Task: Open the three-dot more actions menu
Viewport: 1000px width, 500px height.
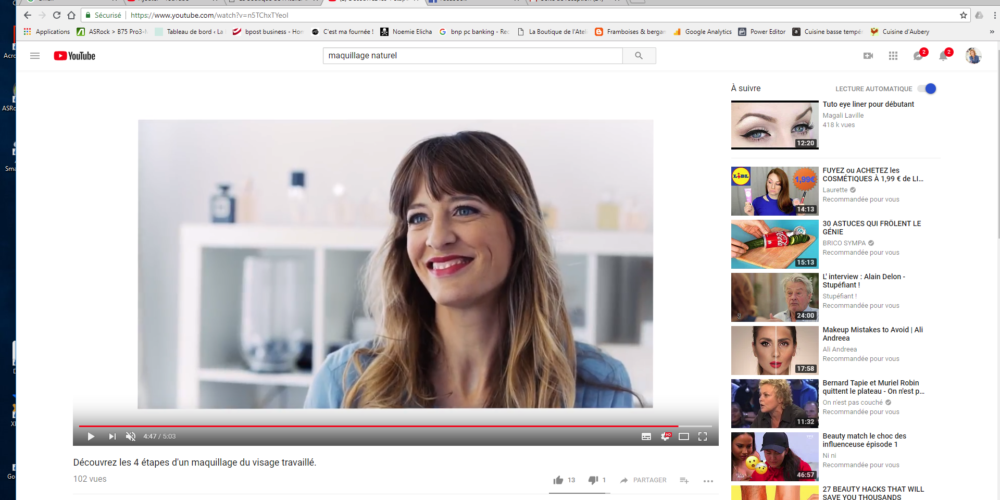Action: coord(708,481)
